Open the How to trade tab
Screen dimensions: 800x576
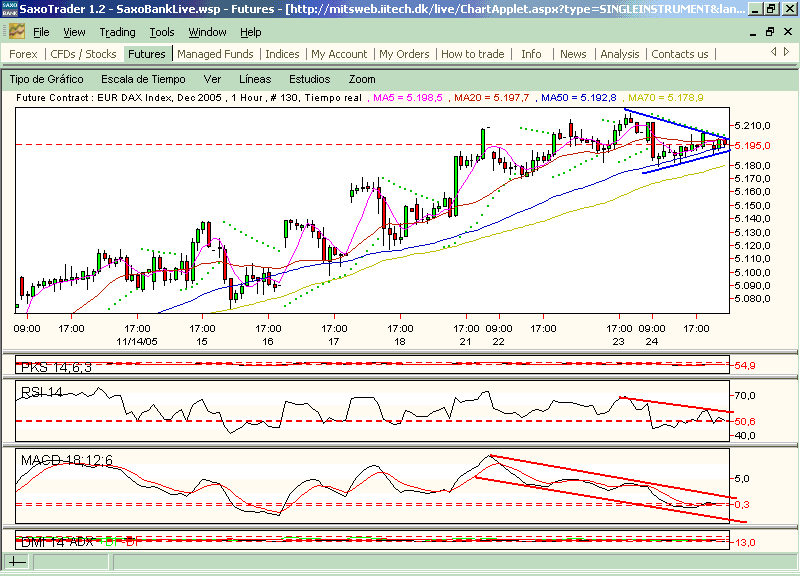click(472, 54)
